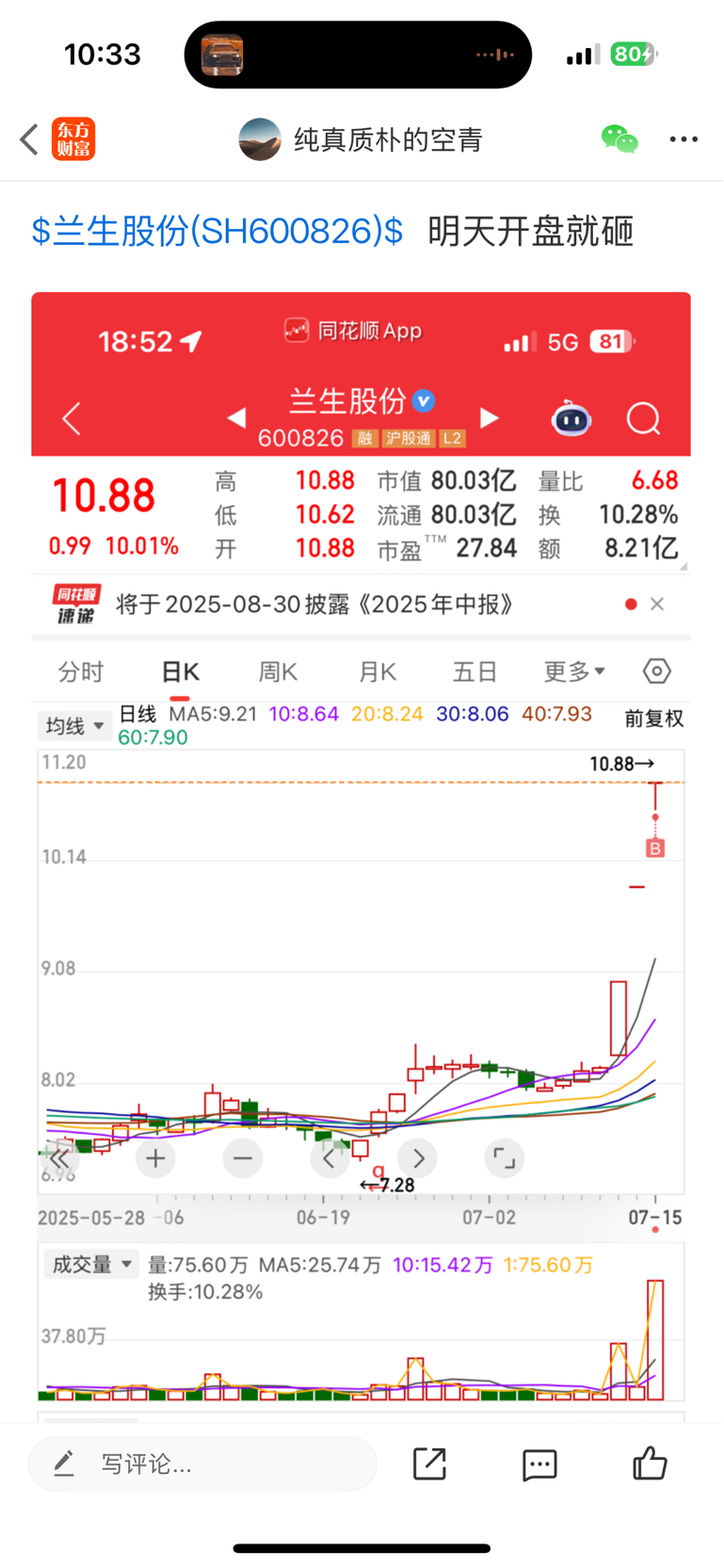Open the robot assistant icon
This screenshot has height=1568, width=724.
click(571, 418)
